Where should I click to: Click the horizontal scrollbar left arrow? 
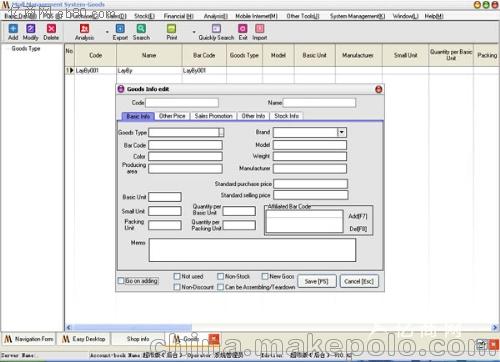[69, 328]
